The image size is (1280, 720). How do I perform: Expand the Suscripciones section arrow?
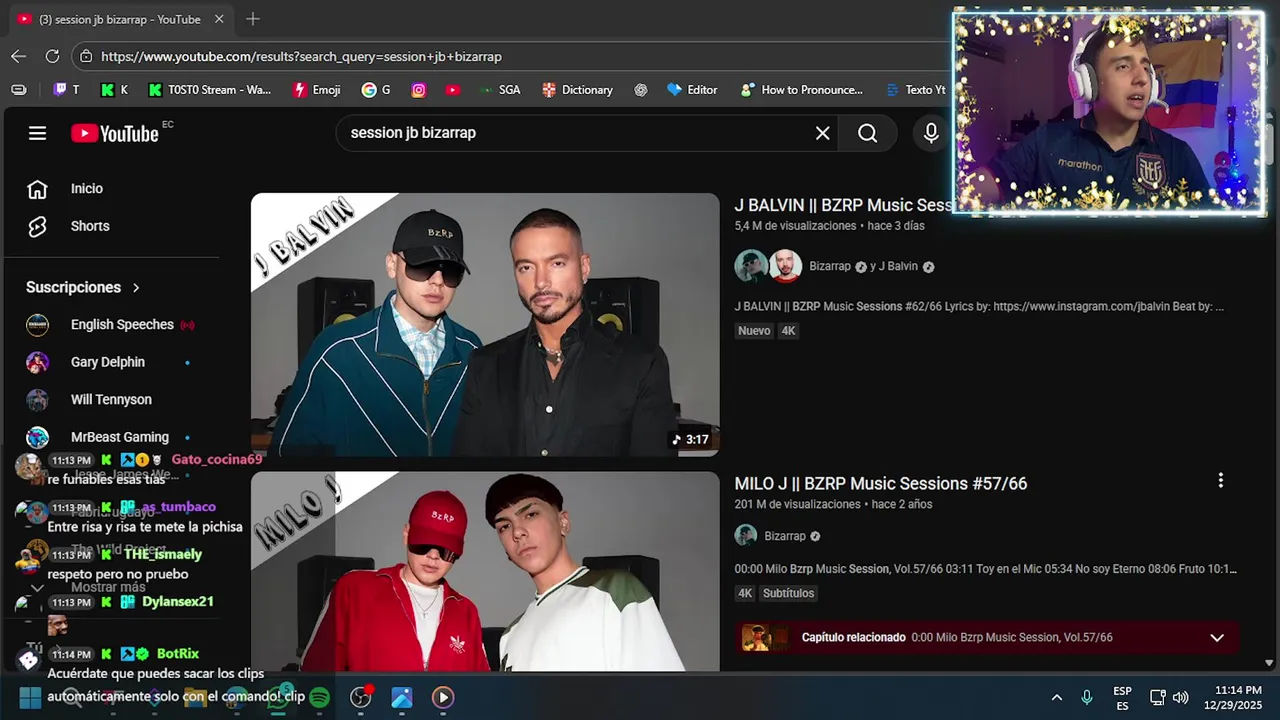click(136, 288)
